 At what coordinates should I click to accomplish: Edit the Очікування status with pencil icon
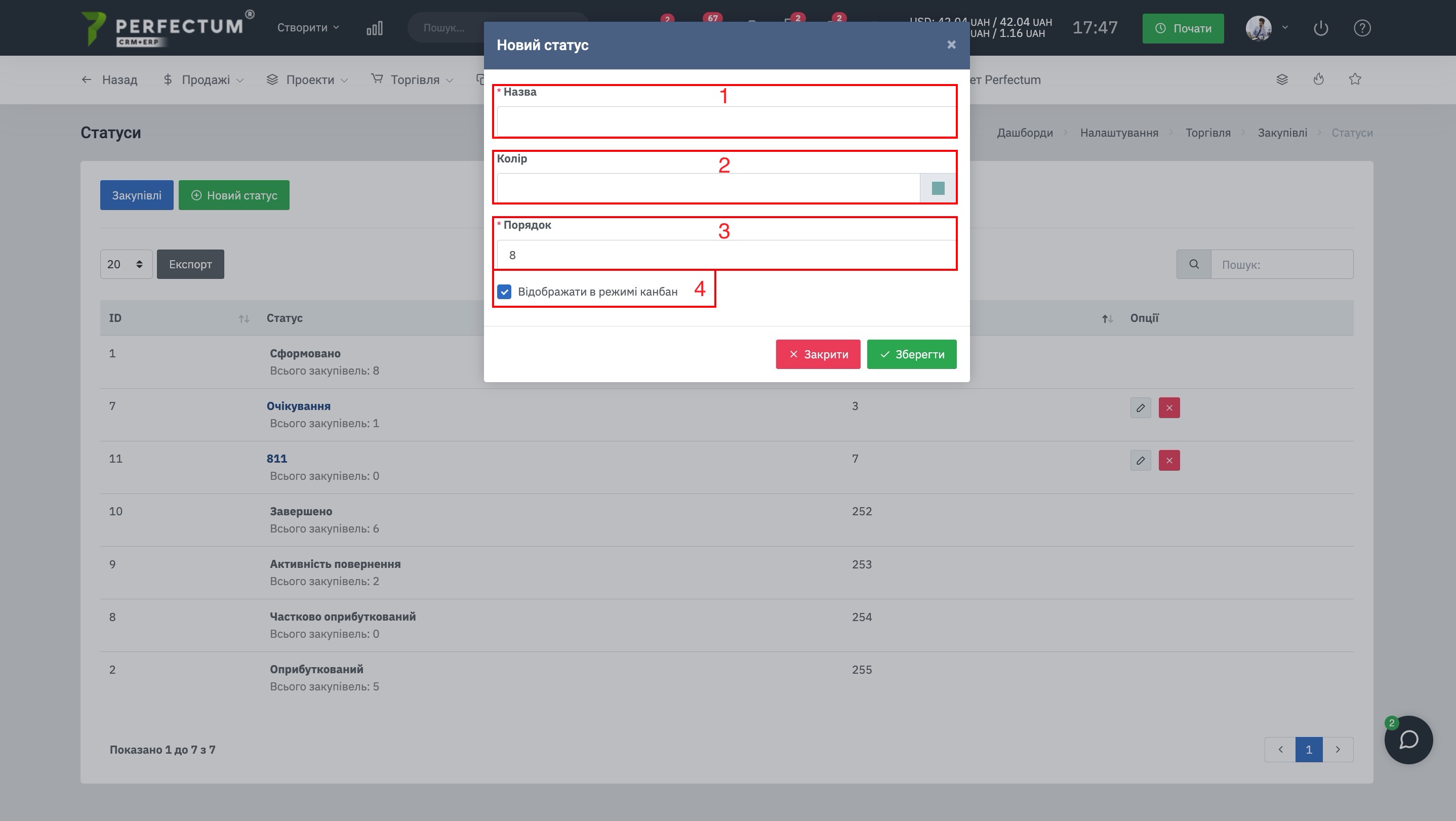(x=1140, y=408)
